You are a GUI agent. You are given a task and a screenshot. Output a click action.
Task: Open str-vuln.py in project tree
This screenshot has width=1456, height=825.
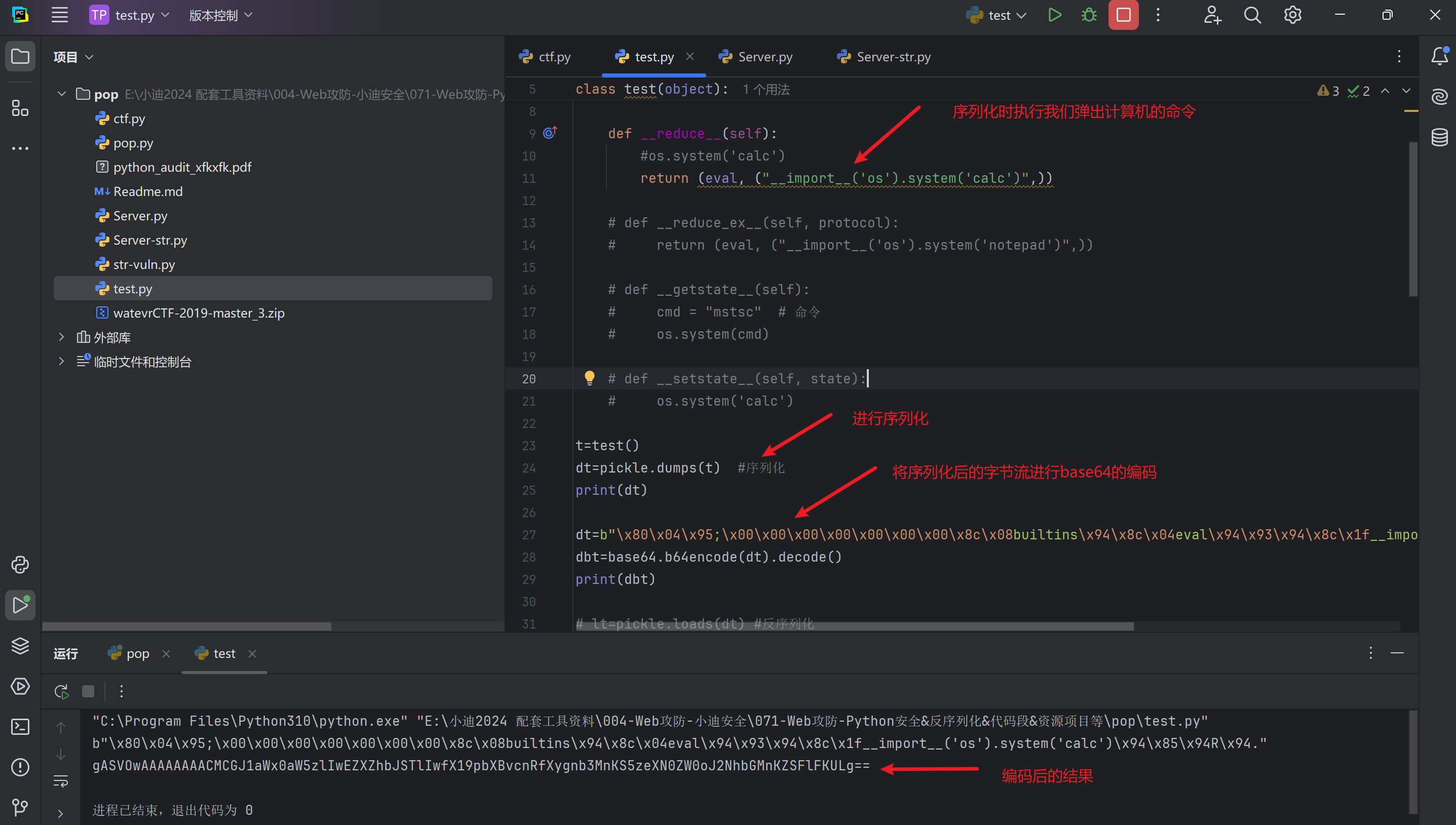[x=144, y=264]
